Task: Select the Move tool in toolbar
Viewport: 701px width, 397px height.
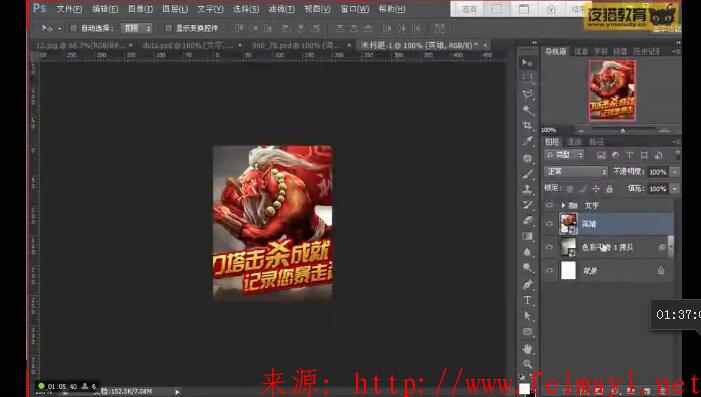Action: 528,63
